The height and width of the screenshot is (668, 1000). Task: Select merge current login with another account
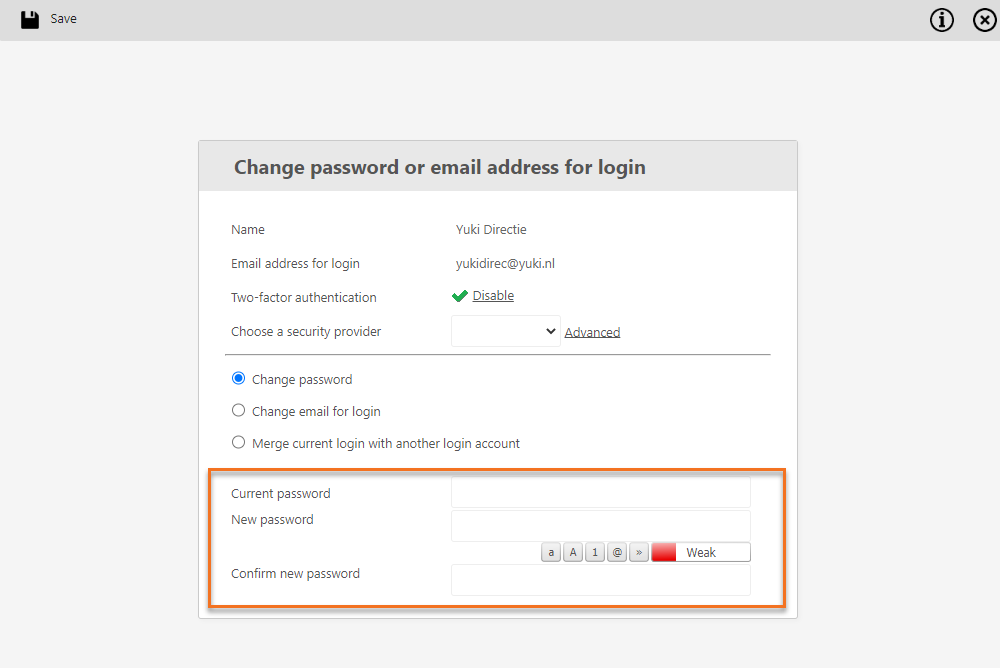(x=238, y=442)
